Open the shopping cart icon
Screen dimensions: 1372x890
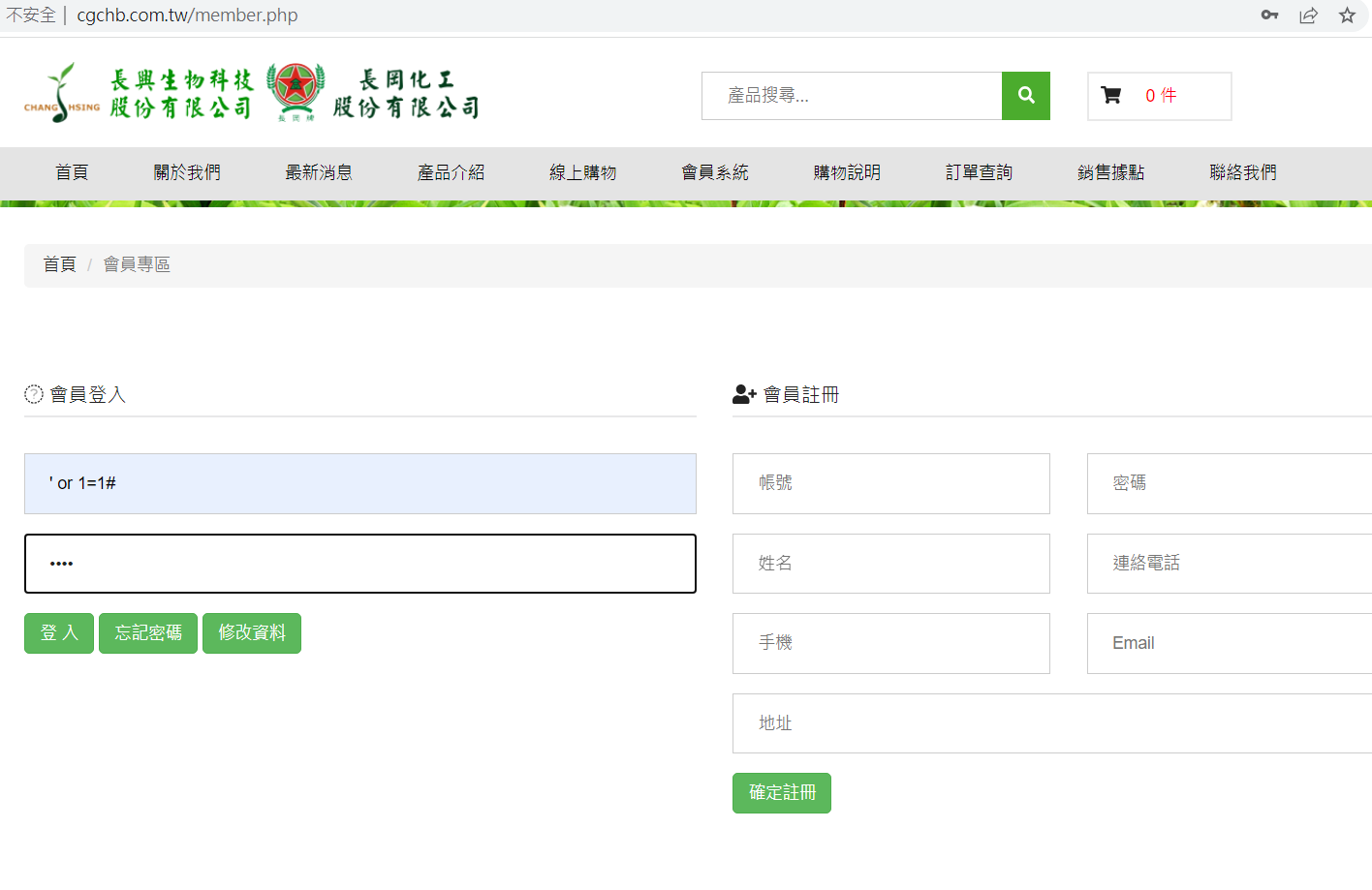click(1110, 95)
